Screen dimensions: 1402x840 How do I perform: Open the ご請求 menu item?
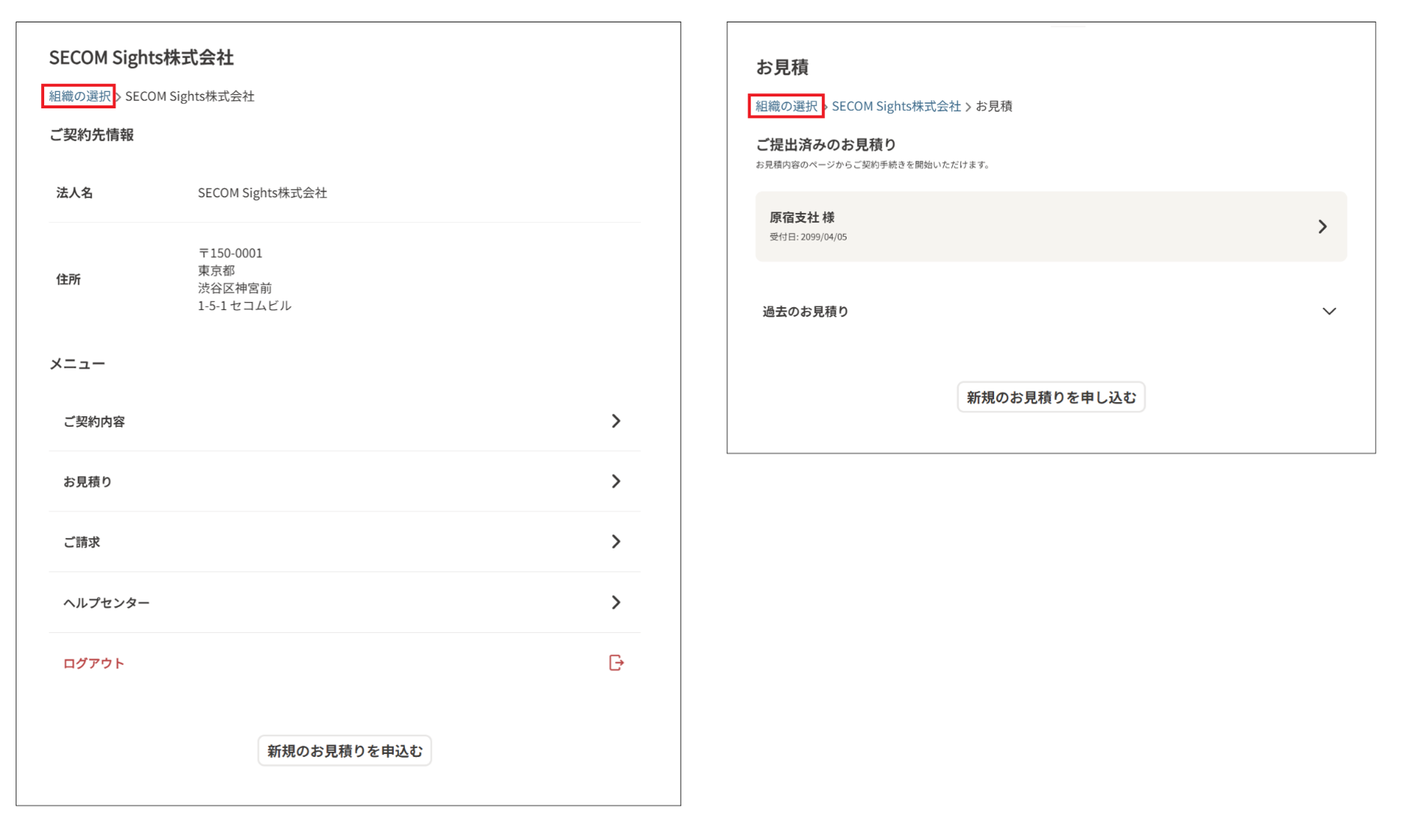point(345,542)
